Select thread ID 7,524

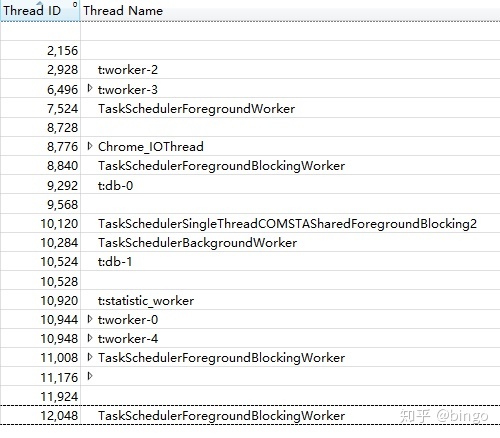[62, 109]
